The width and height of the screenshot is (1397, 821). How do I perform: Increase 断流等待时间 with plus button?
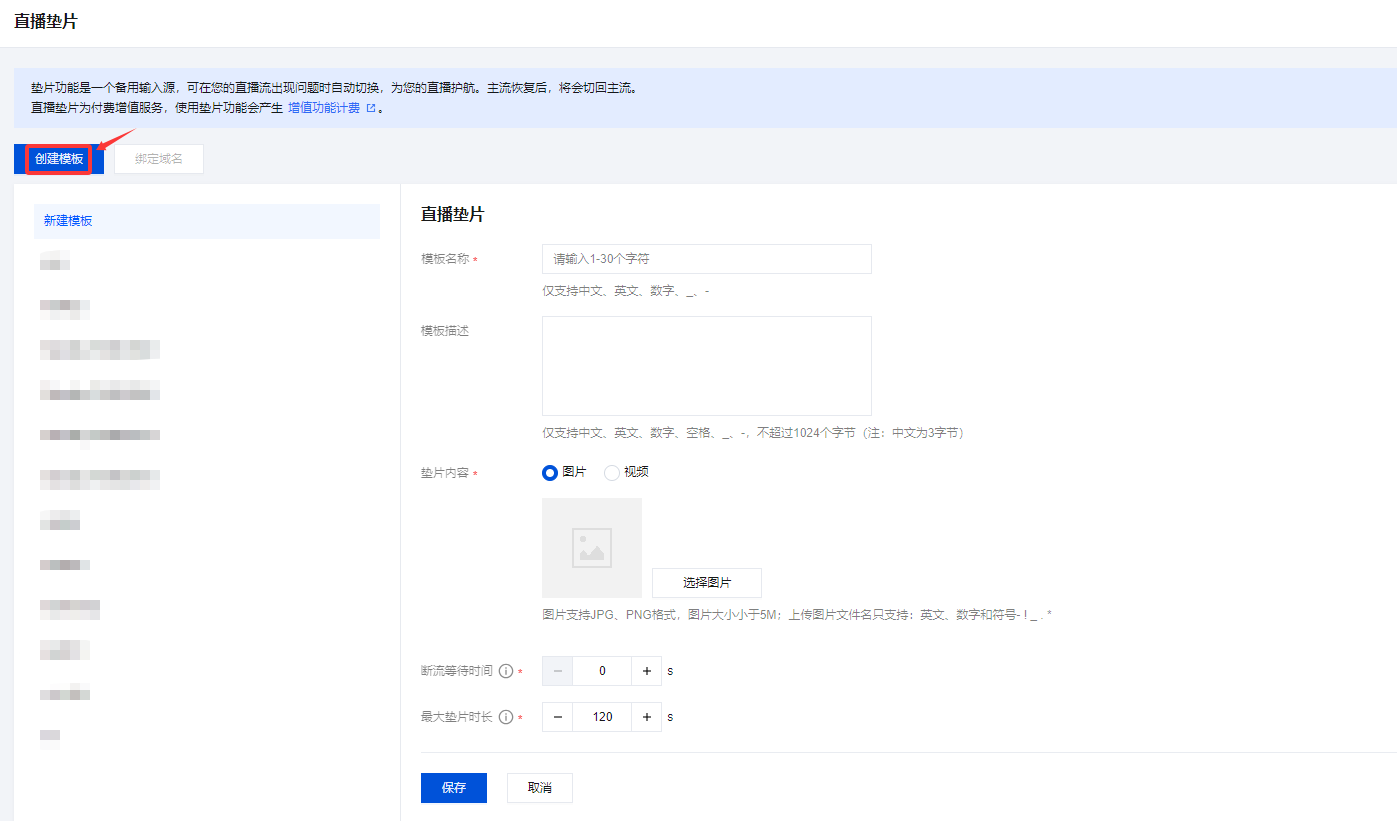(647, 671)
